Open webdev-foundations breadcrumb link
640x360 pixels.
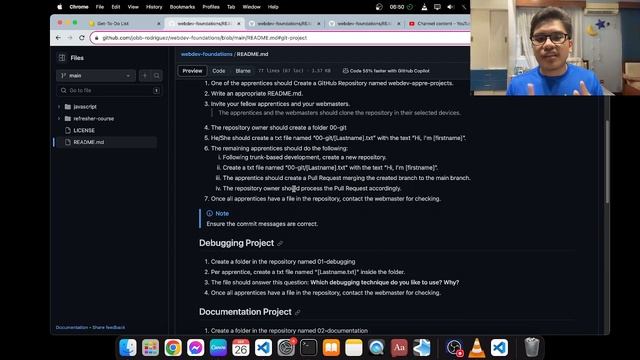[x=207, y=54]
